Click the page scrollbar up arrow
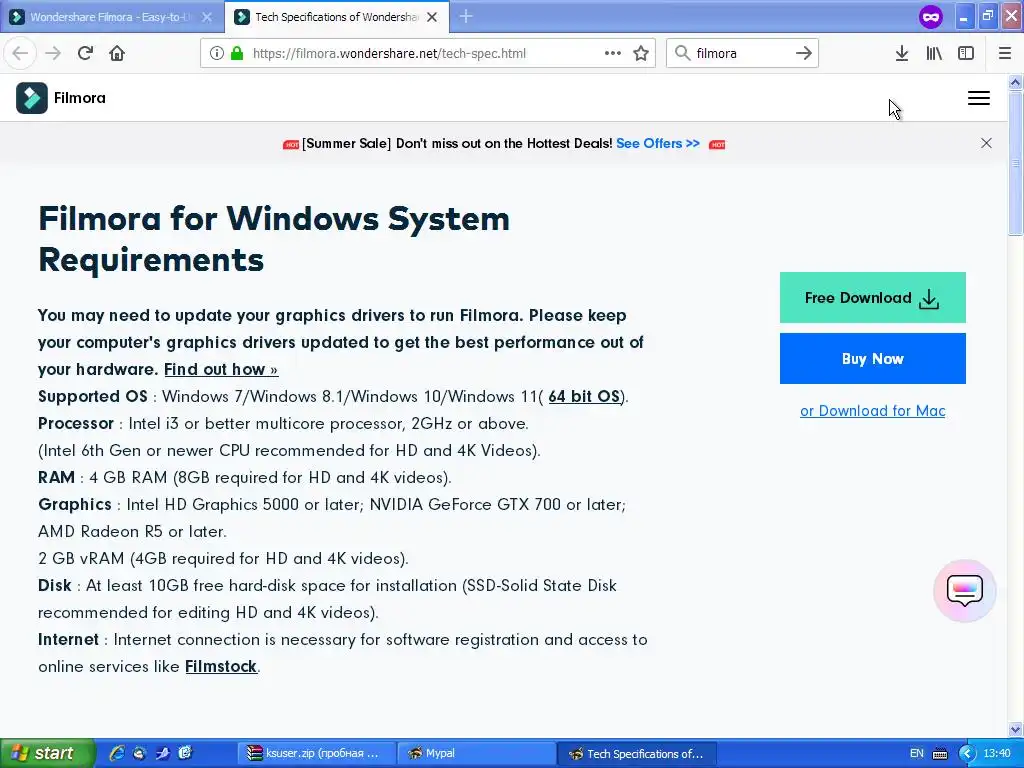This screenshot has height=768, width=1024. (x=1015, y=82)
